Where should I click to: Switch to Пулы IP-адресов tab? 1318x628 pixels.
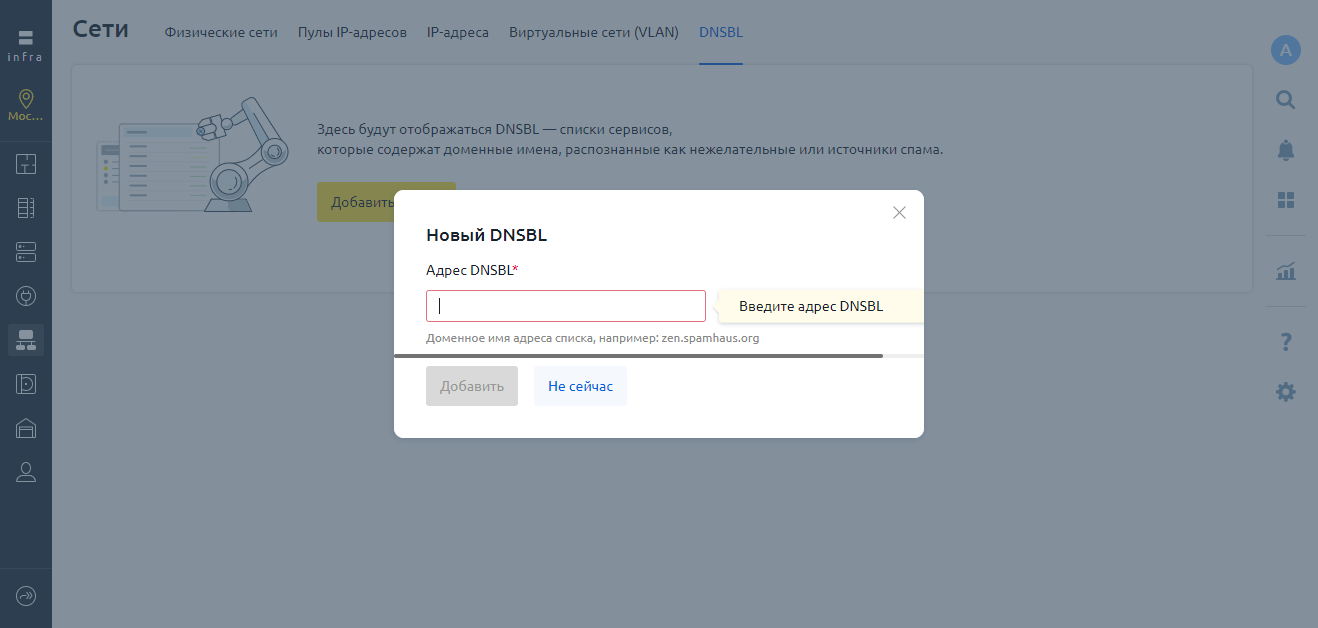[x=352, y=32]
